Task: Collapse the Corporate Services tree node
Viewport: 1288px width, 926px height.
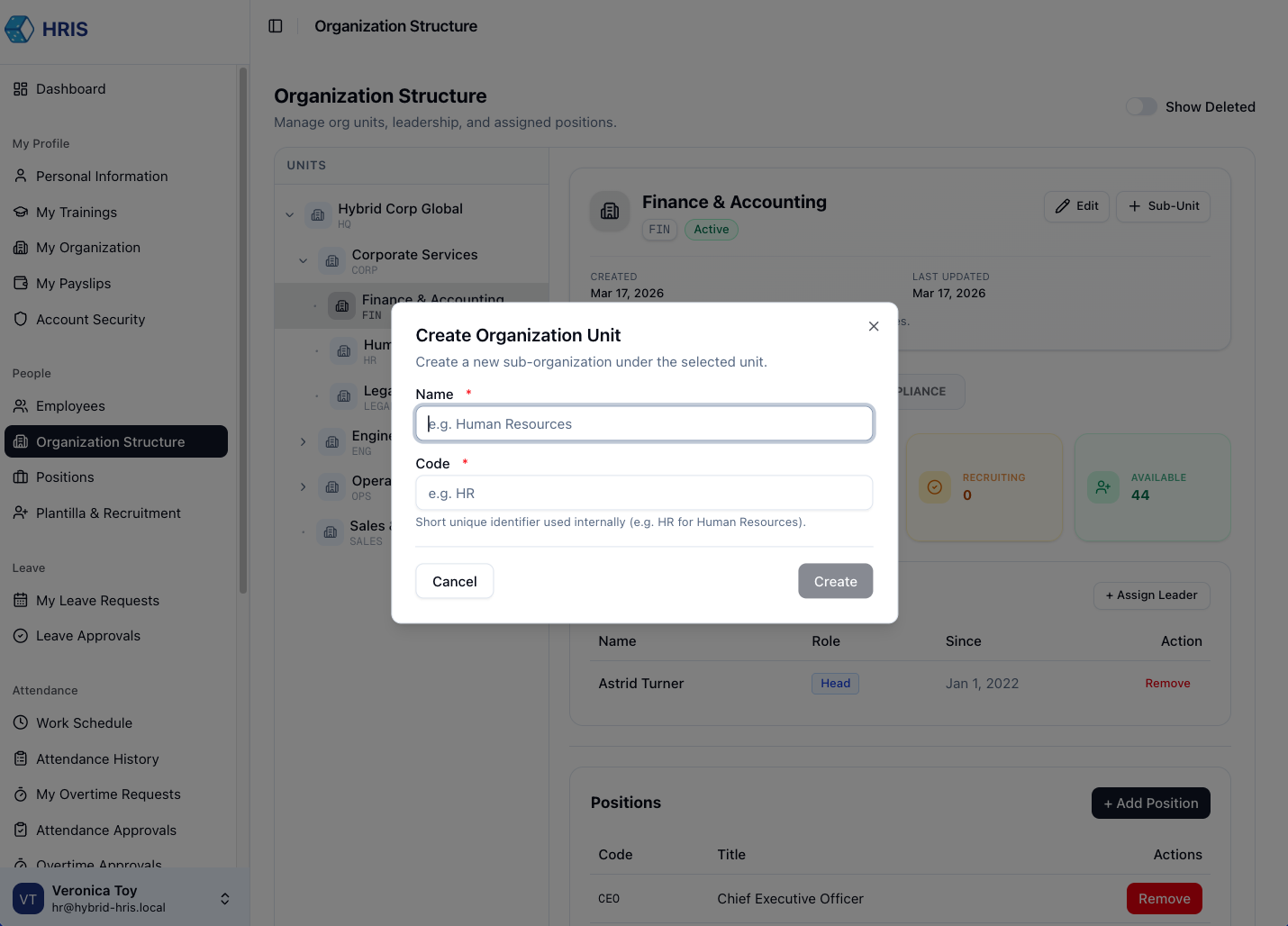Action: (304, 261)
